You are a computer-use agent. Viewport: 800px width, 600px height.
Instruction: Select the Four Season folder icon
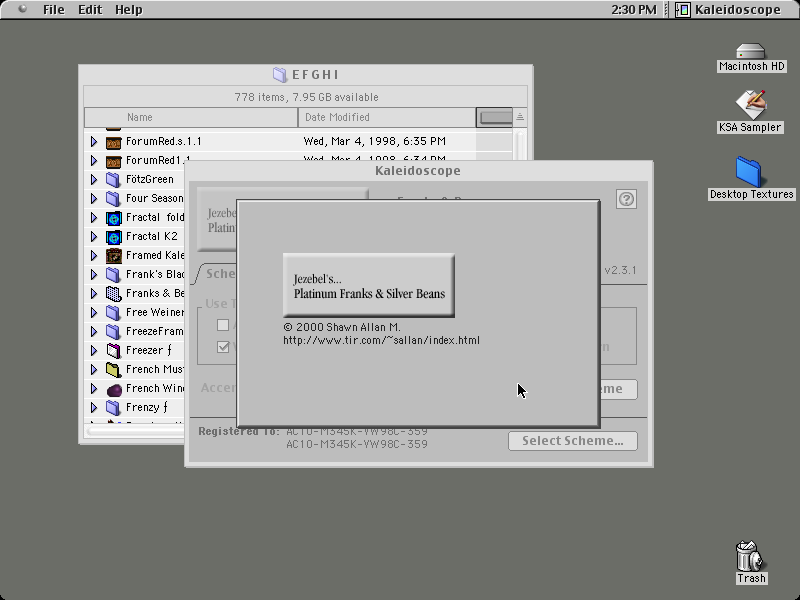[x=113, y=198]
